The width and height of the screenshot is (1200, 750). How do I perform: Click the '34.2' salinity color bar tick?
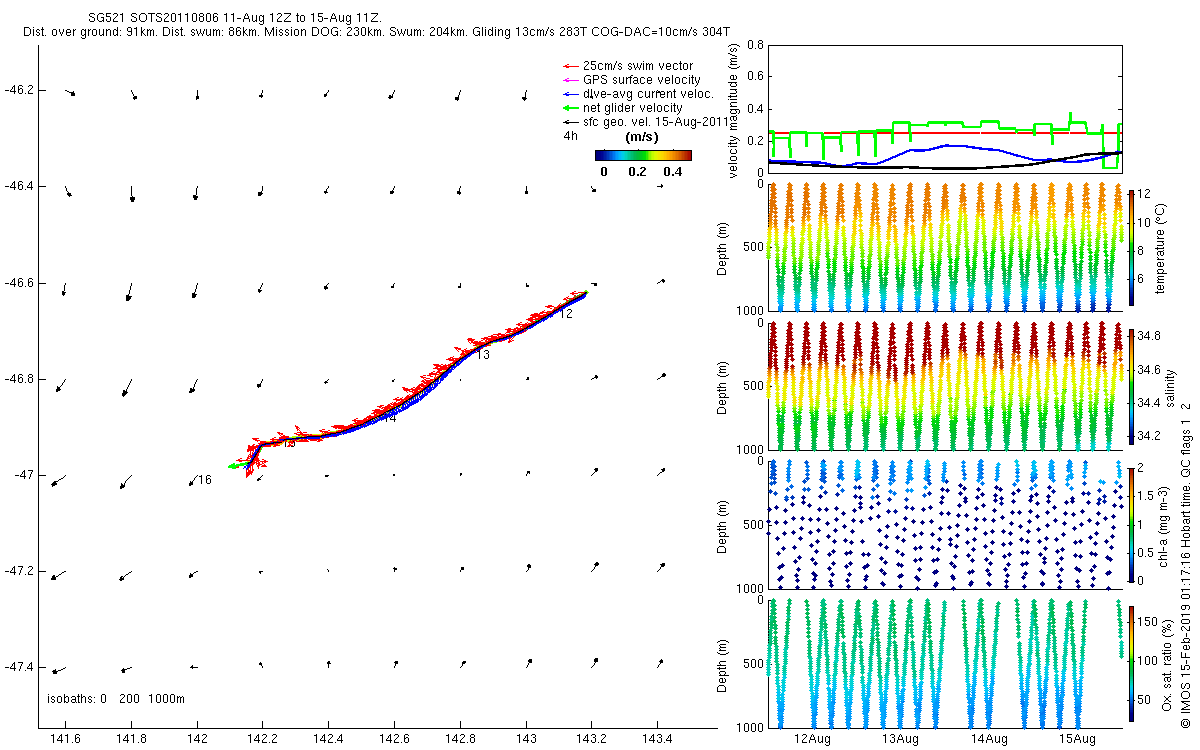pos(1148,436)
